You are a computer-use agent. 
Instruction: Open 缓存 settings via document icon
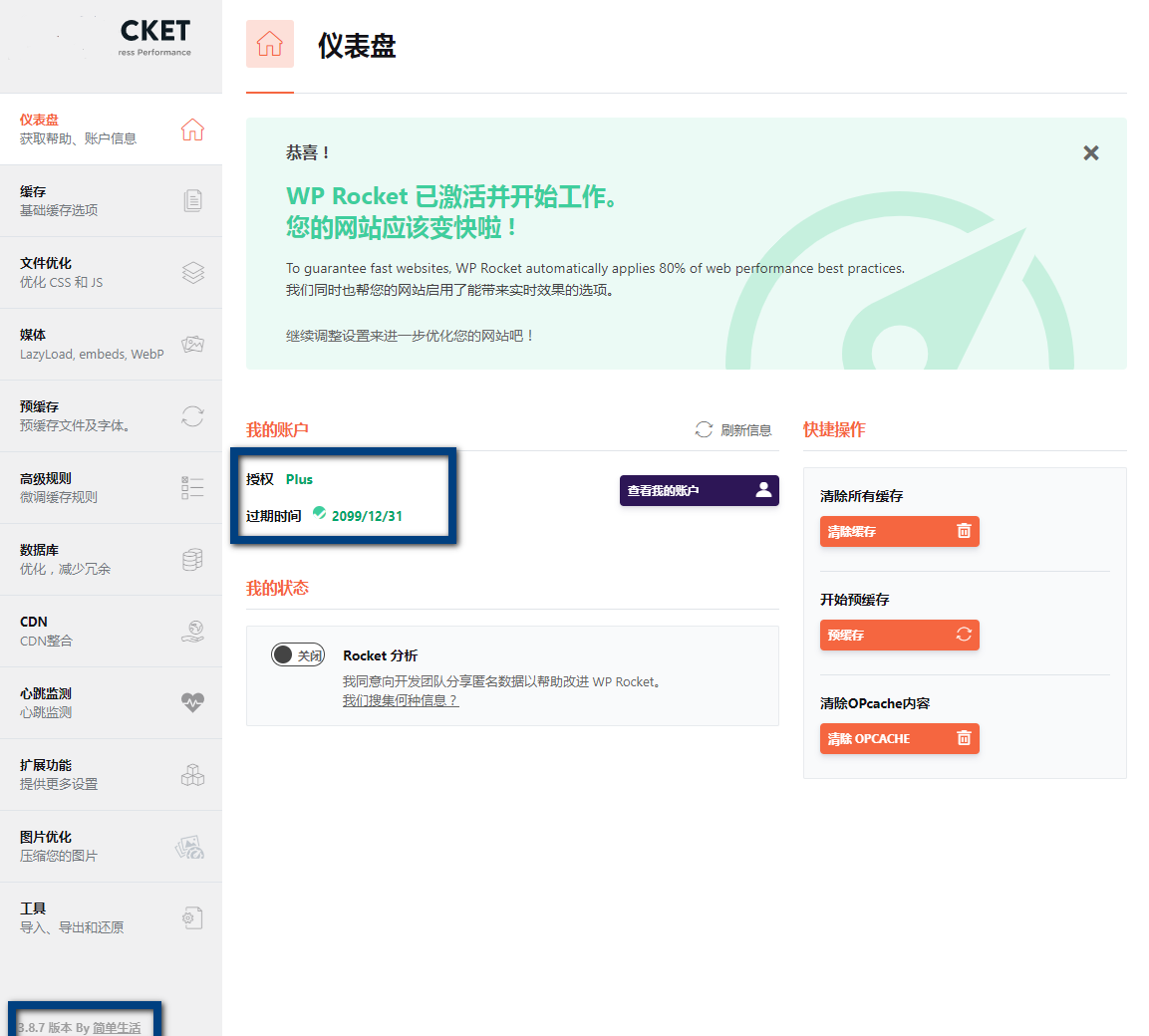pos(192,200)
